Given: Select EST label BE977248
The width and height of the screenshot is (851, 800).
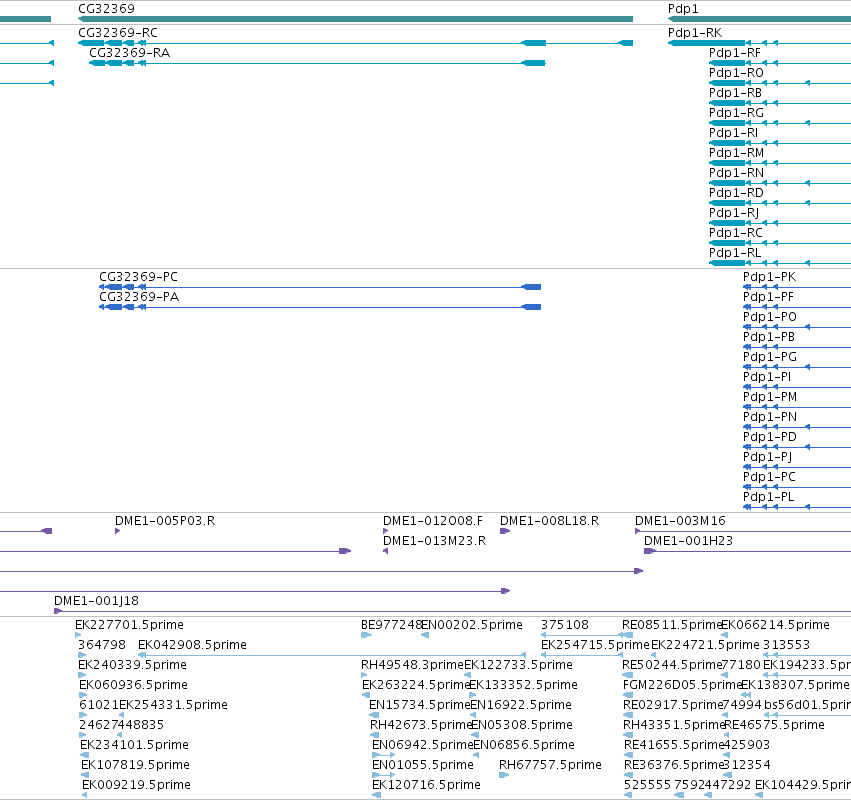Looking at the screenshot, I should [x=391, y=625].
